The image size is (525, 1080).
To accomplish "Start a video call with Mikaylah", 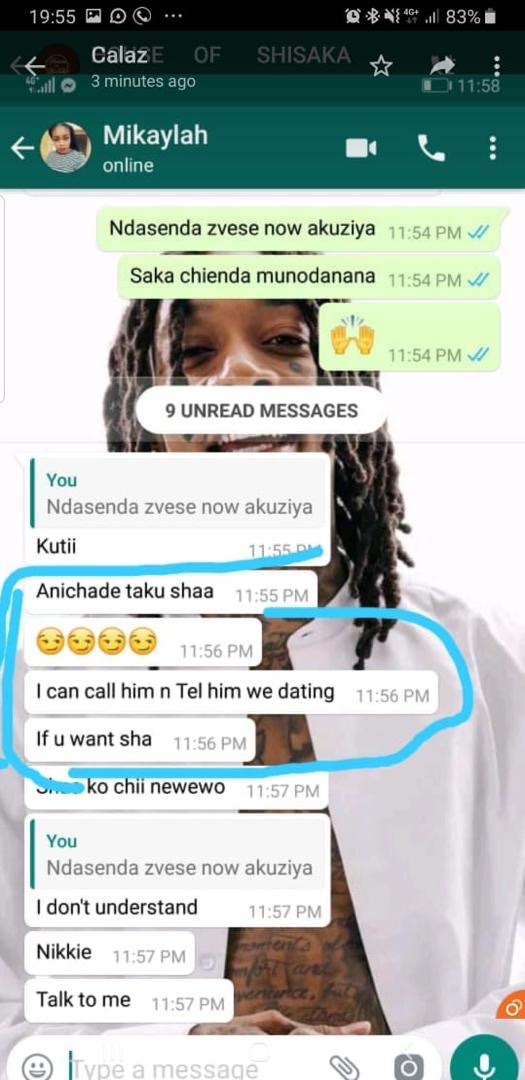I will pos(361,148).
